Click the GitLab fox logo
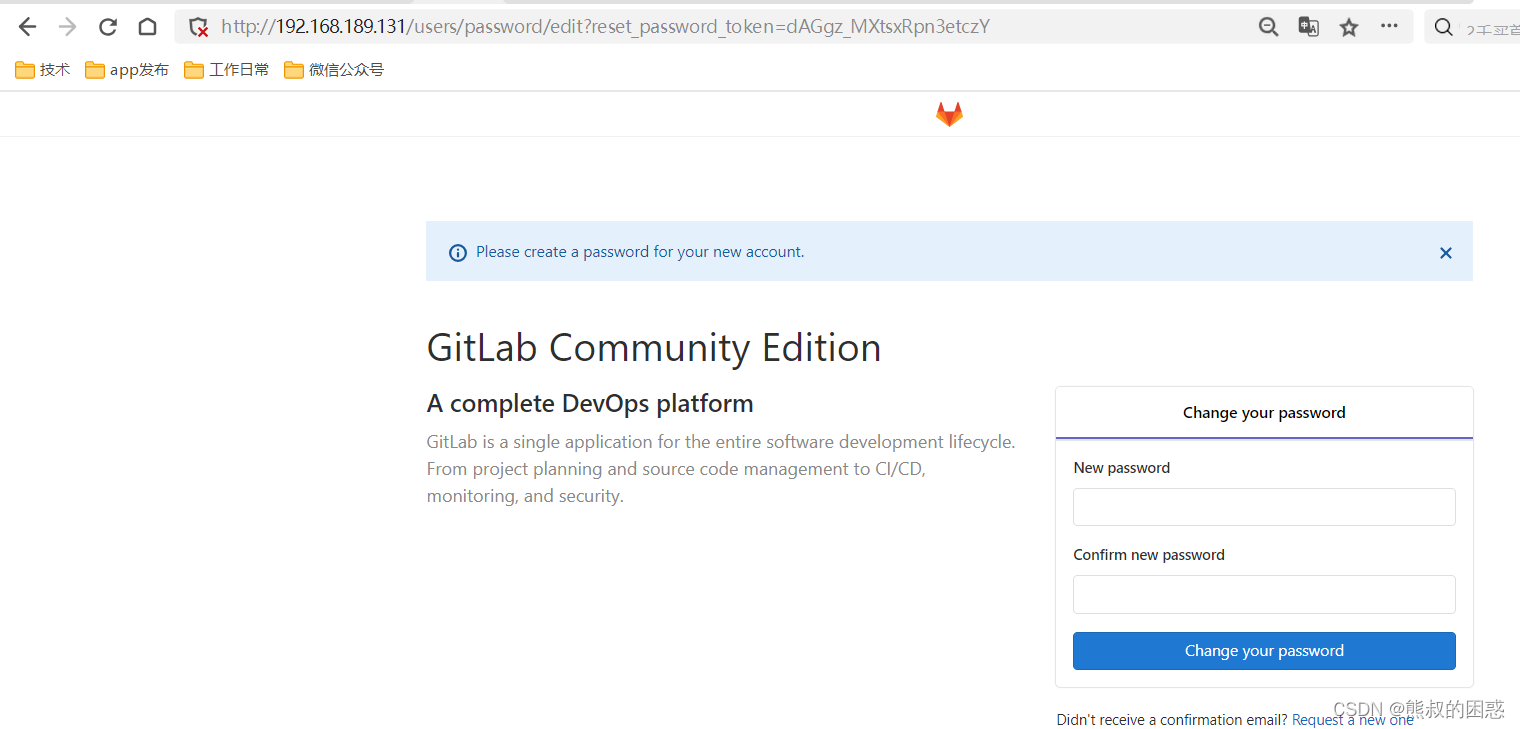Image resolution: width=1520 pixels, height=729 pixels. tap(949, 114)
